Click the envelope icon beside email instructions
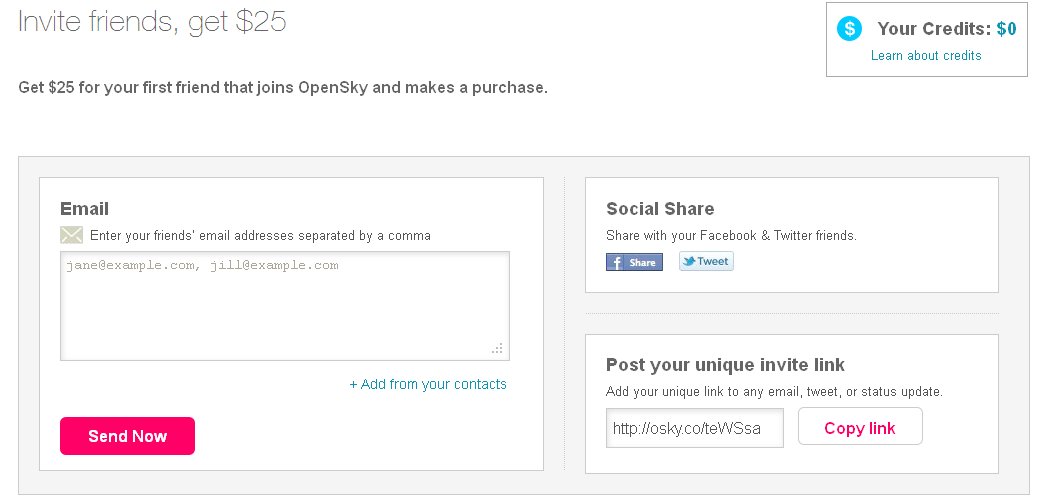This screenshot has height=504, width=1046. click(x=71, y=235)
